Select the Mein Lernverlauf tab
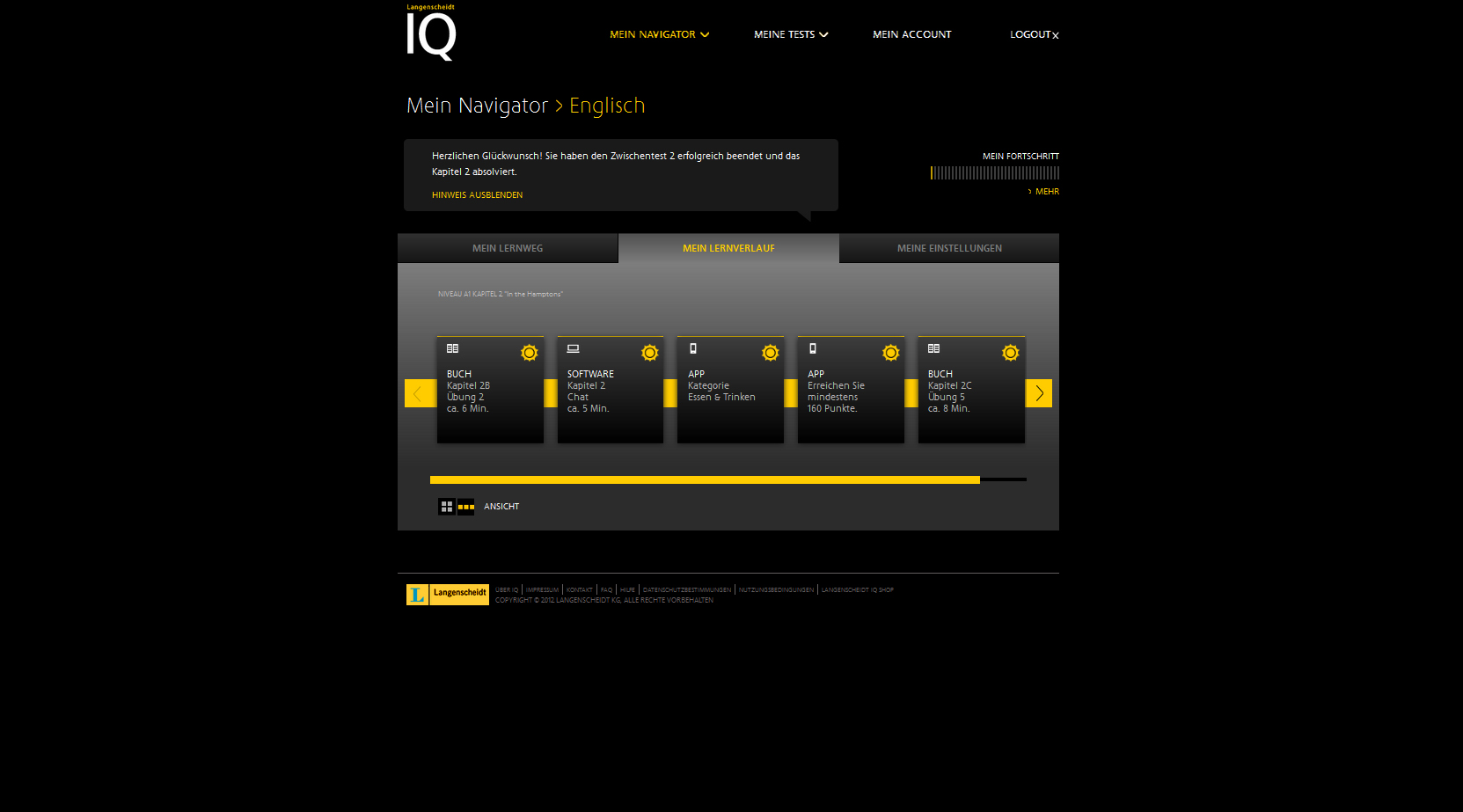The image size is (1463, 812). (728, 248)
